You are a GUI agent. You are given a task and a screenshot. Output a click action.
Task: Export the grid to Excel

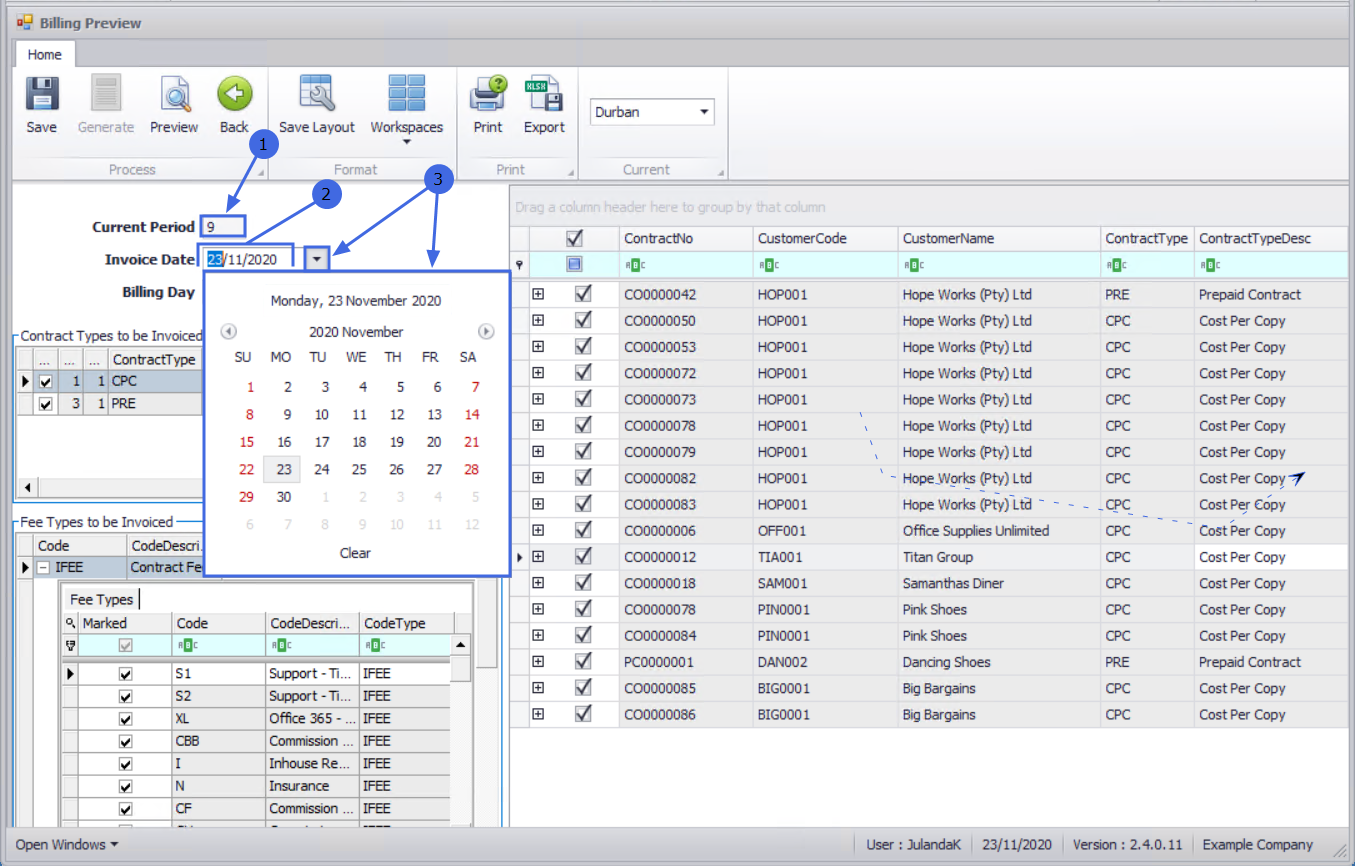point(544,96)
